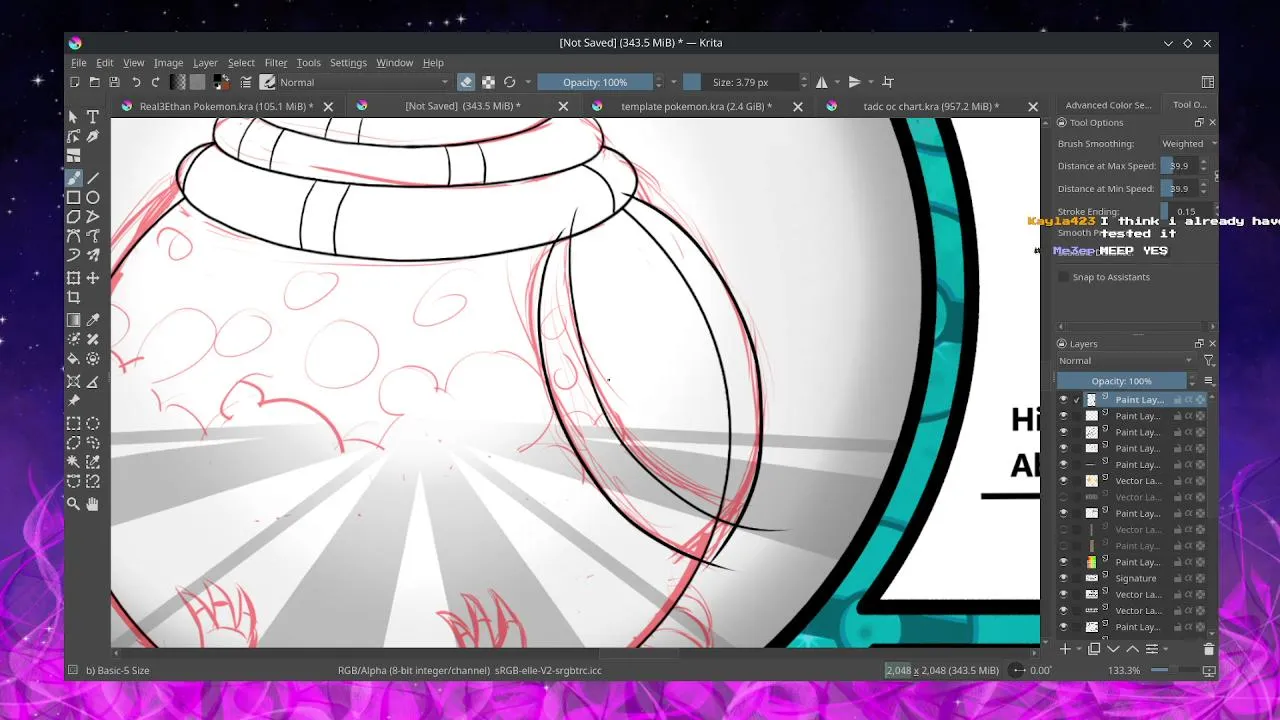Float the Layers docker panel
Image resolution: width=1280 pixels, height=720 pixels.
click(1199, 344)
